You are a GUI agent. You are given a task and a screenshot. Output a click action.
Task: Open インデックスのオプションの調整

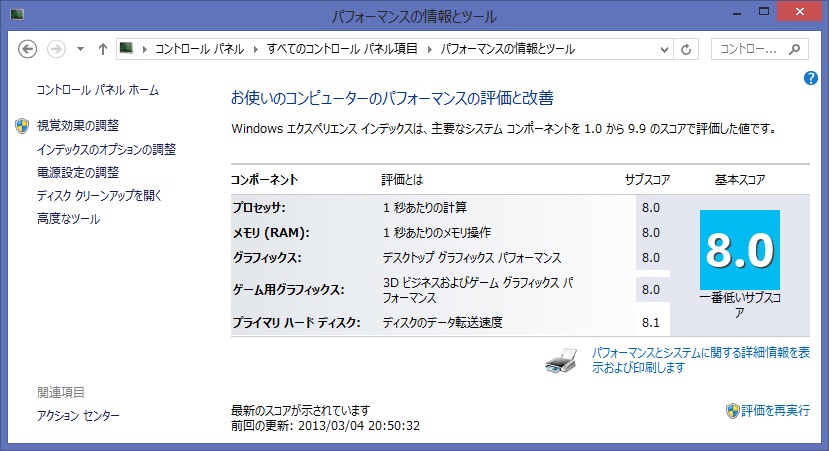[106, 149]
